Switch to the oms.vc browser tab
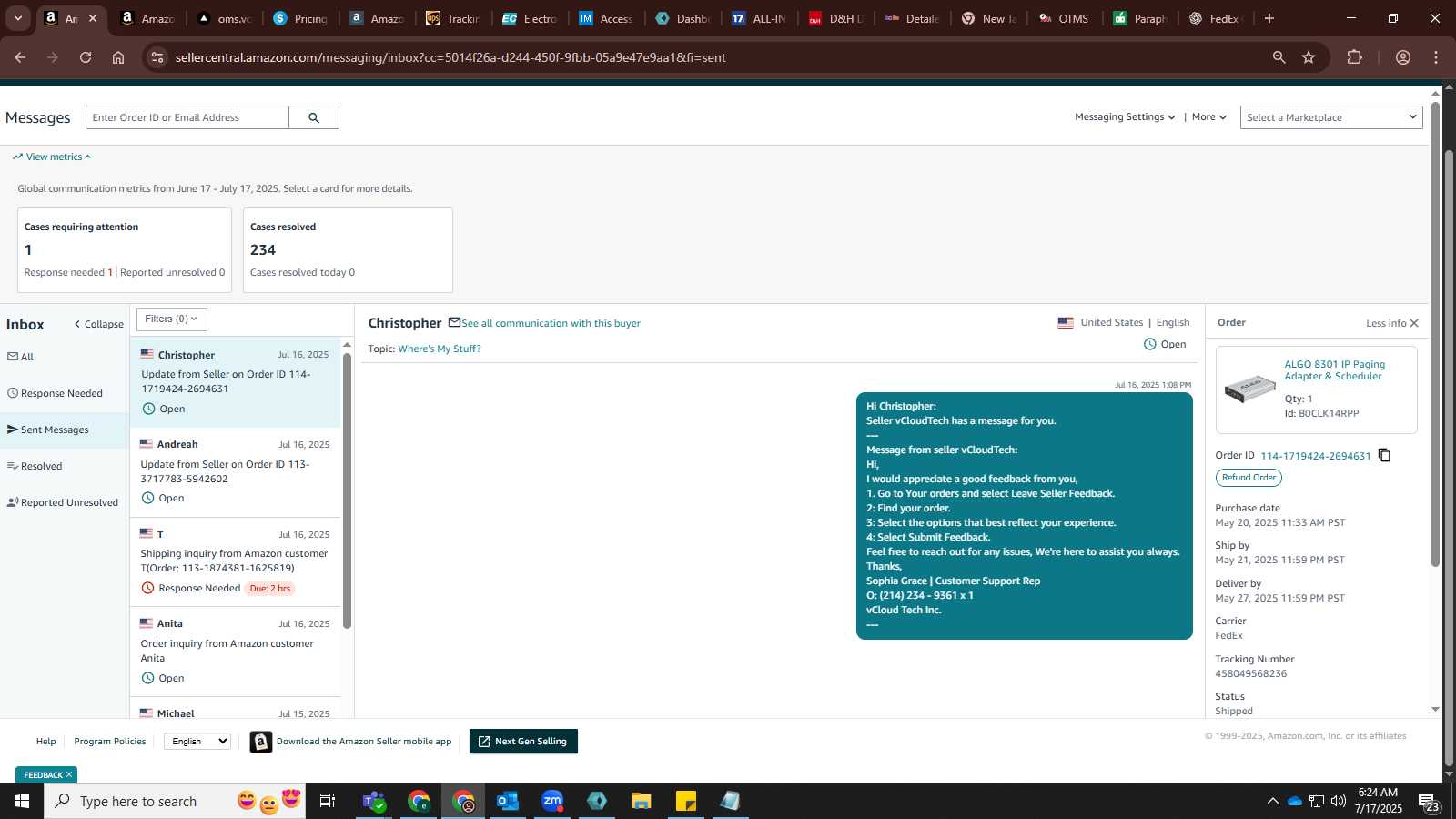This screenshot has width=1456, height=819. [x=225, y=18]
